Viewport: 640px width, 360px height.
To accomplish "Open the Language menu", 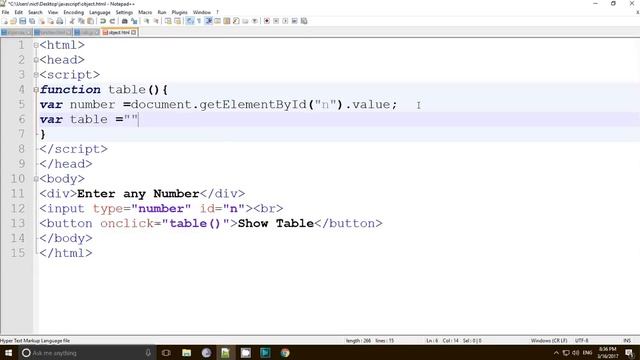I will [x=100, y=12].
